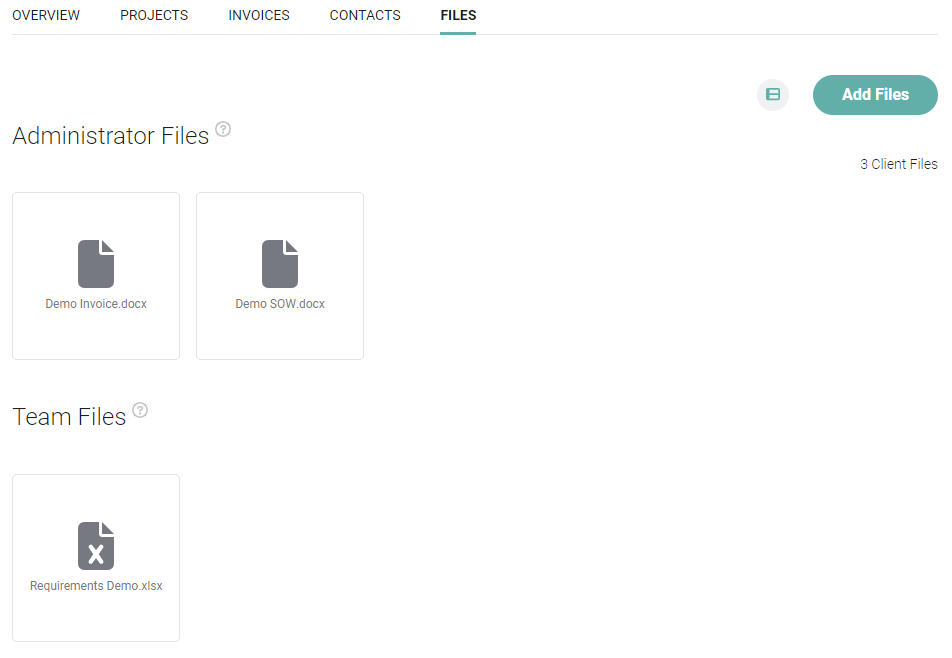Switch to list view layout icon
This screenshot has width=952, height=658.
pos(772,95)
